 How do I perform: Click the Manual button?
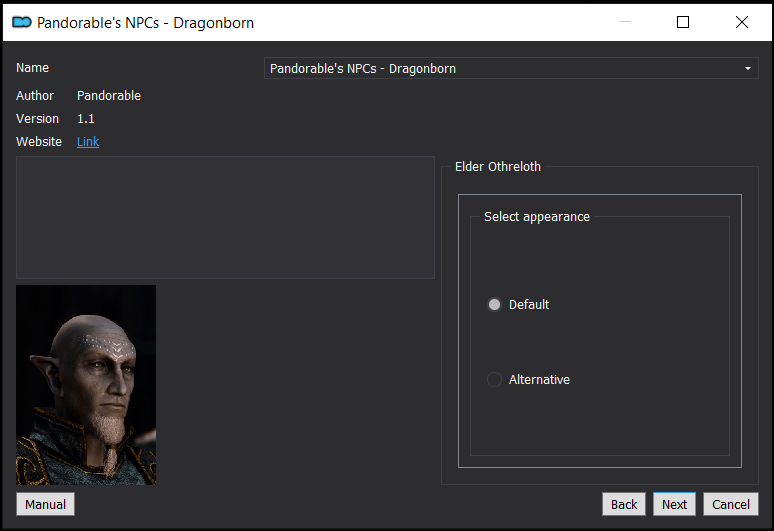(x=45, y=504)
